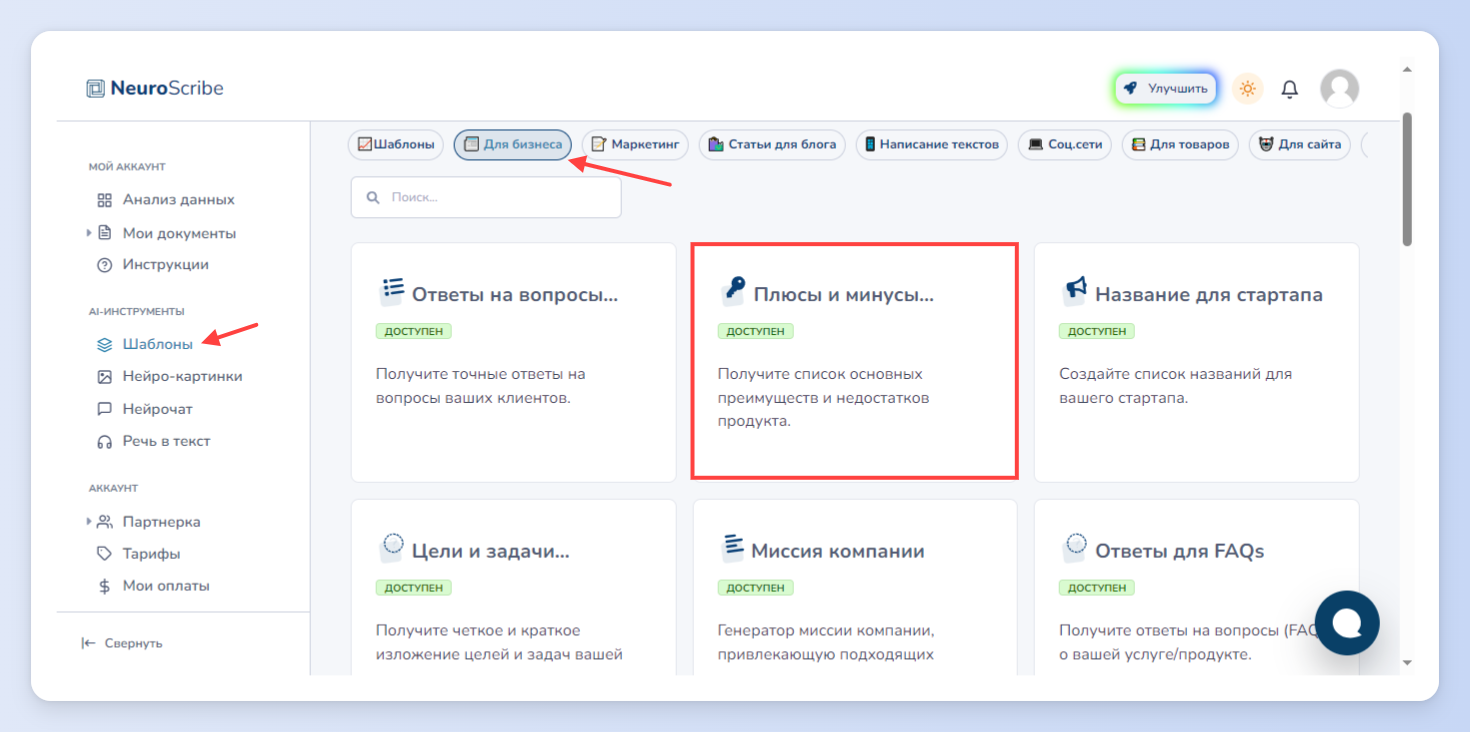Click the lines icon on Миссия компании card
Screen dimensions: 1470x732
[734, 547]
